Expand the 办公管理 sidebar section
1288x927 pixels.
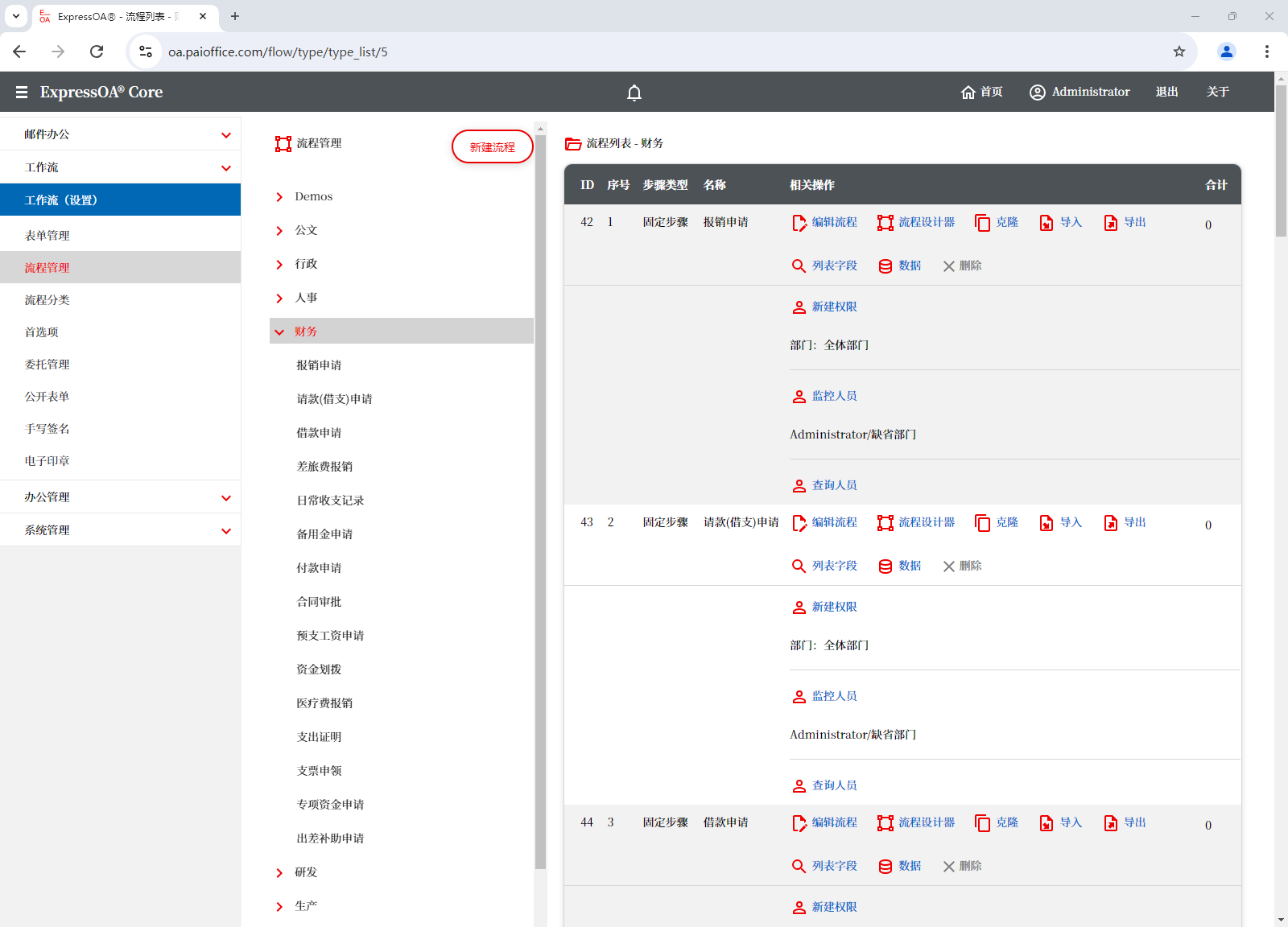[121, 497]
